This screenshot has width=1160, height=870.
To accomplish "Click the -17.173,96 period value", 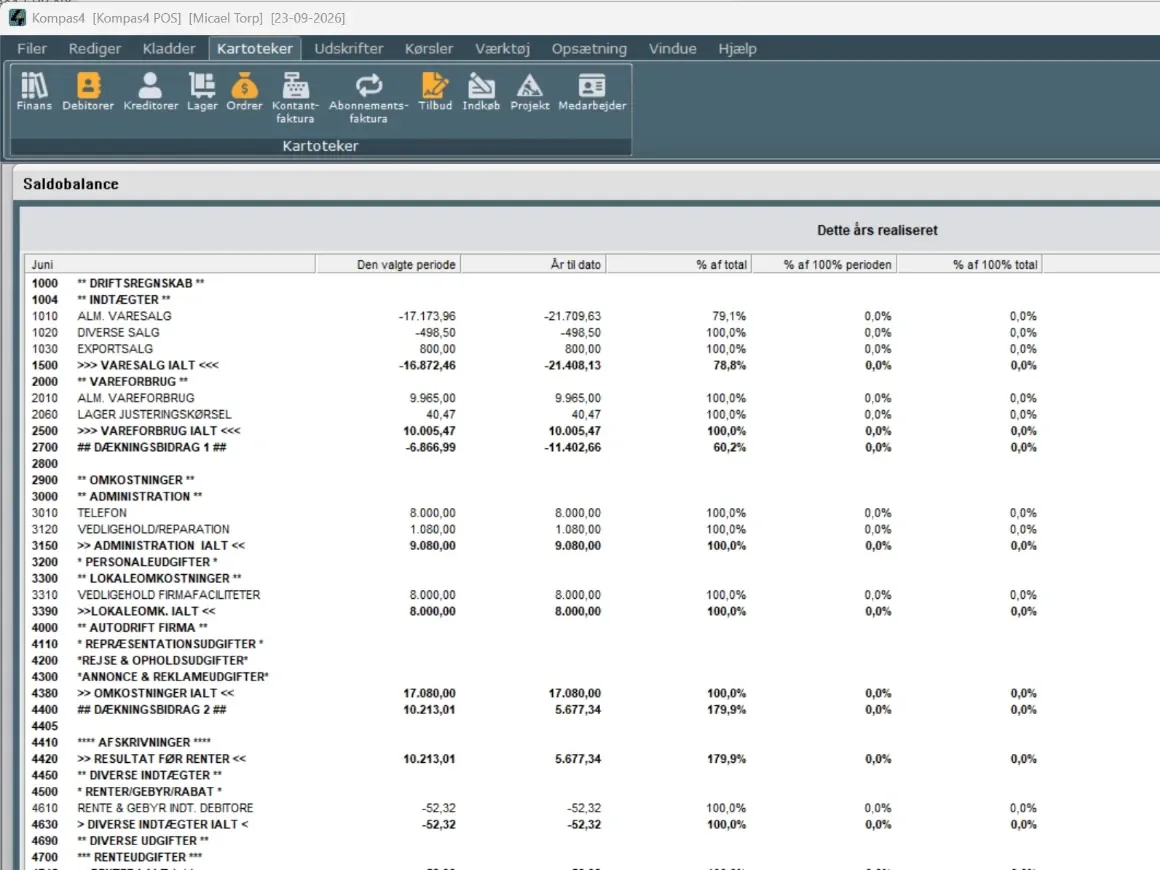I will coord(427,316).
